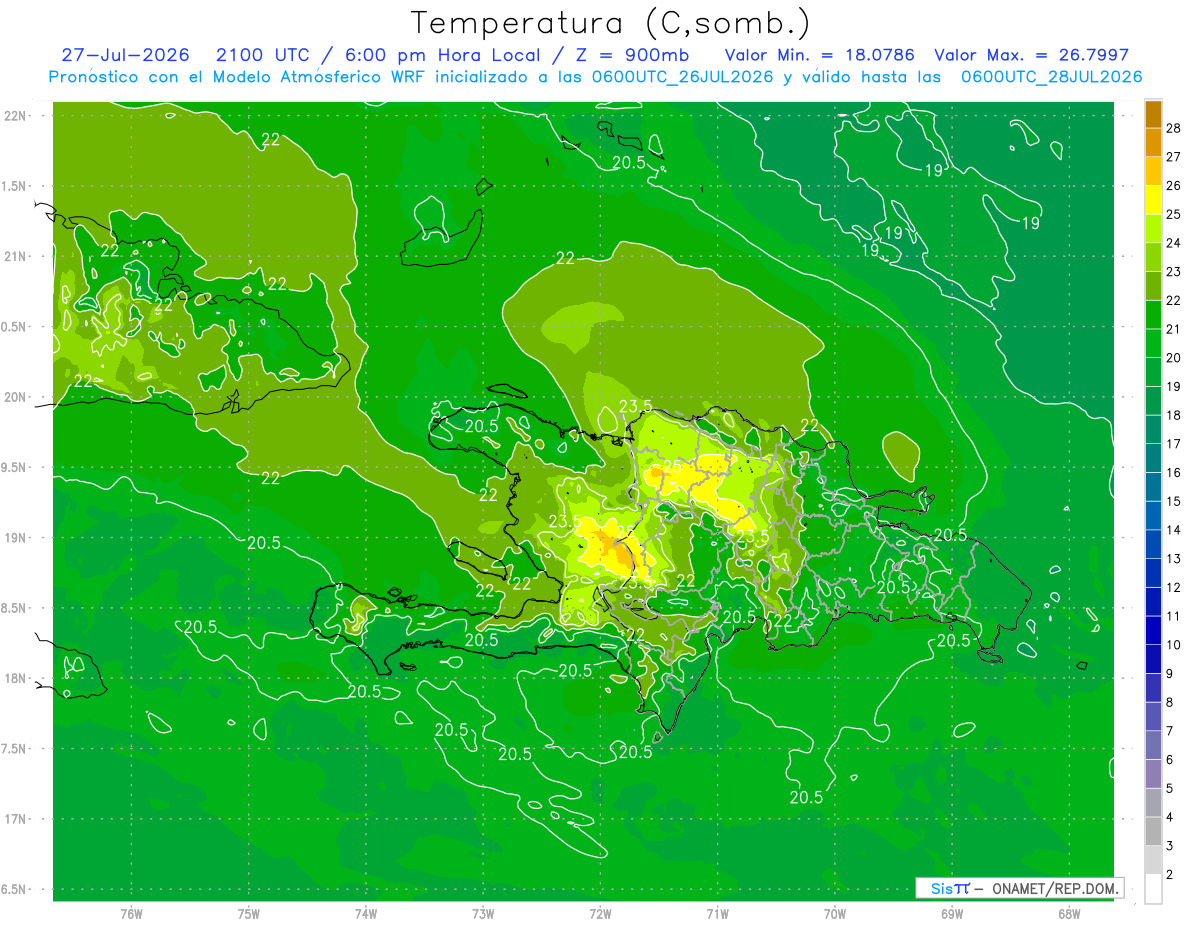Pick the dark blue legend swatch between 10 and 11
1200x927 pixels.
pyautogui.click(x=1153, y=630)
